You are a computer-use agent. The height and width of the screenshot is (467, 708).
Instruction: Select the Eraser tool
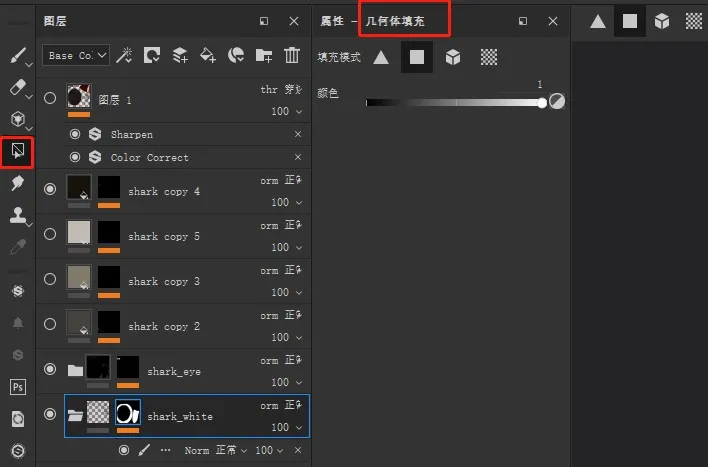[x=15, y=88]
